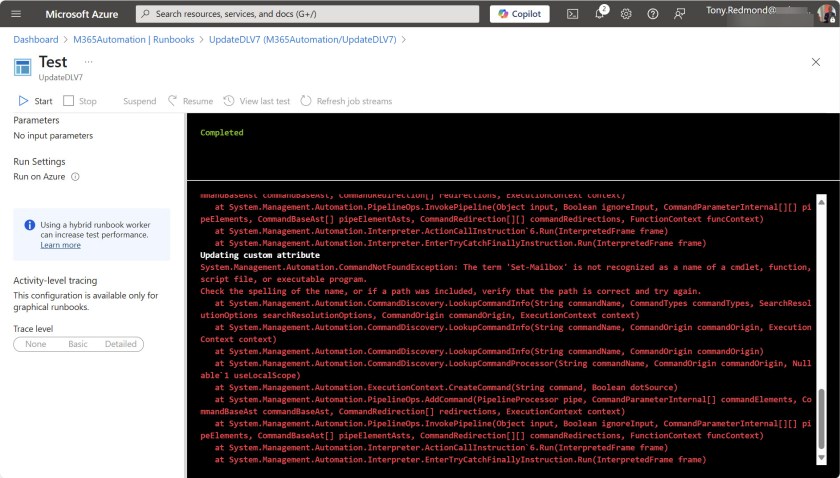The image size is (840, 478).
Task: Open the notifications bell
Action: [x=599, y=14]
